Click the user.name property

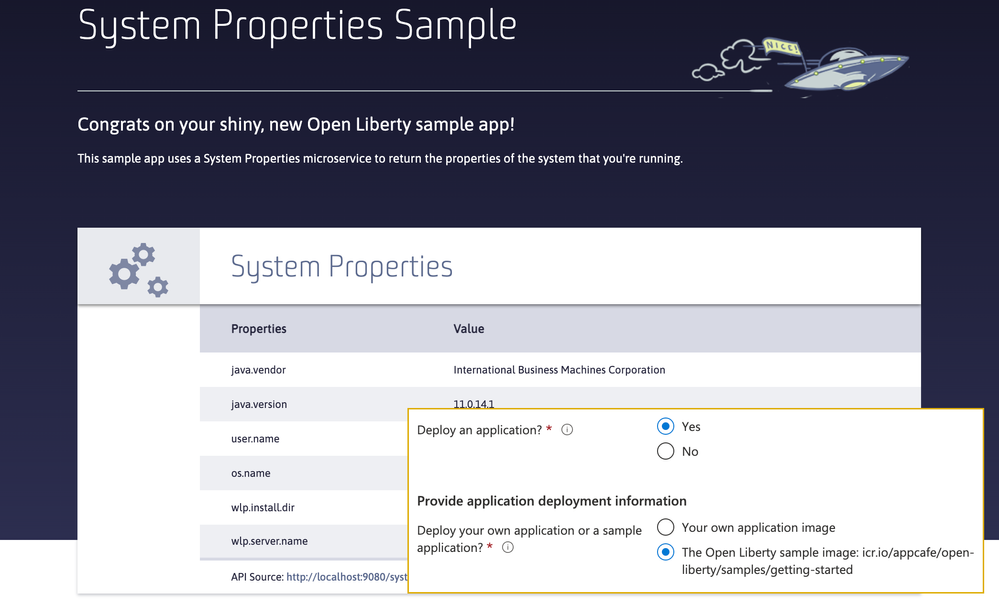(255, 438)
